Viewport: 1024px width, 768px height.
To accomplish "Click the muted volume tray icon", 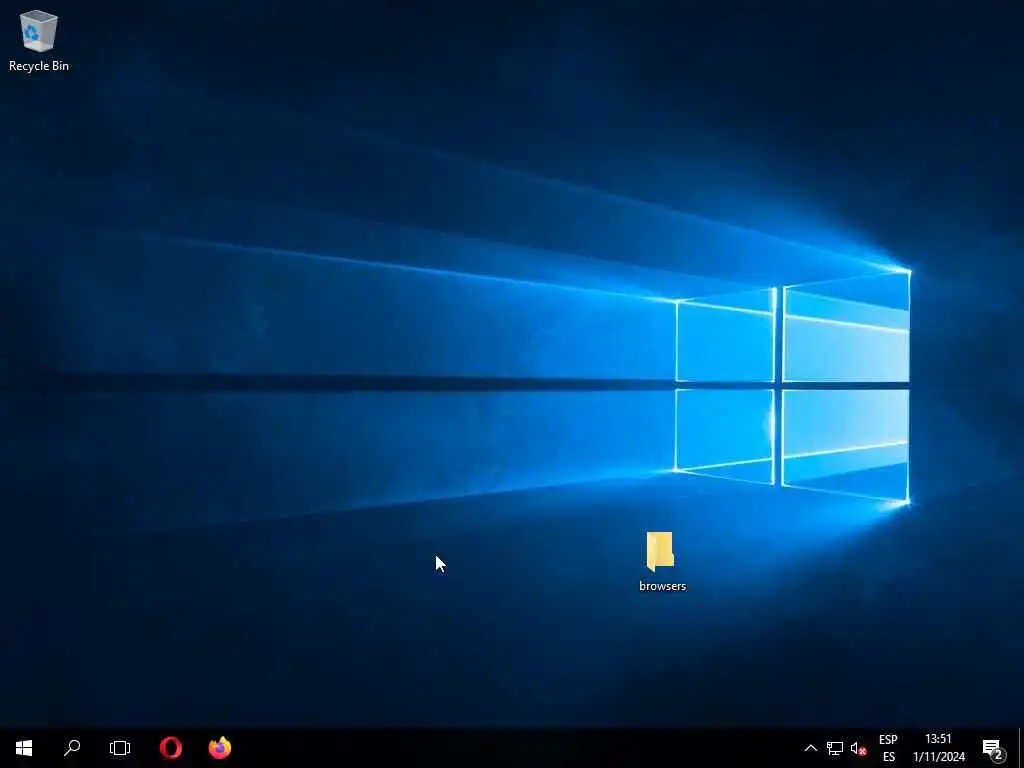I will tap(859, 748).
